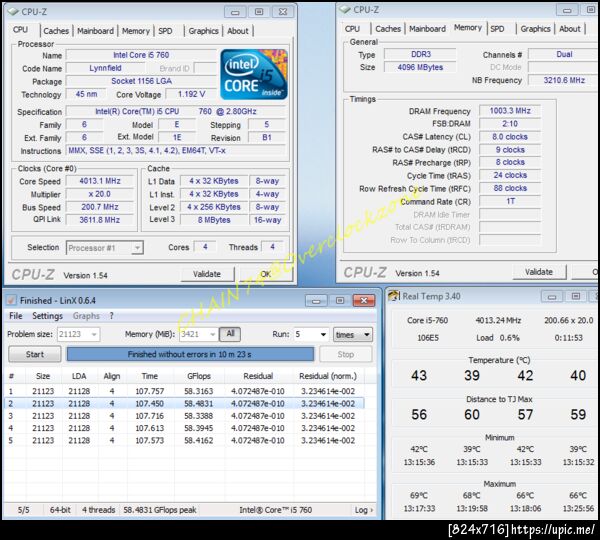
Task: Open Graphics tab in right CPU-Z window
Action: (x=535, y=29)
